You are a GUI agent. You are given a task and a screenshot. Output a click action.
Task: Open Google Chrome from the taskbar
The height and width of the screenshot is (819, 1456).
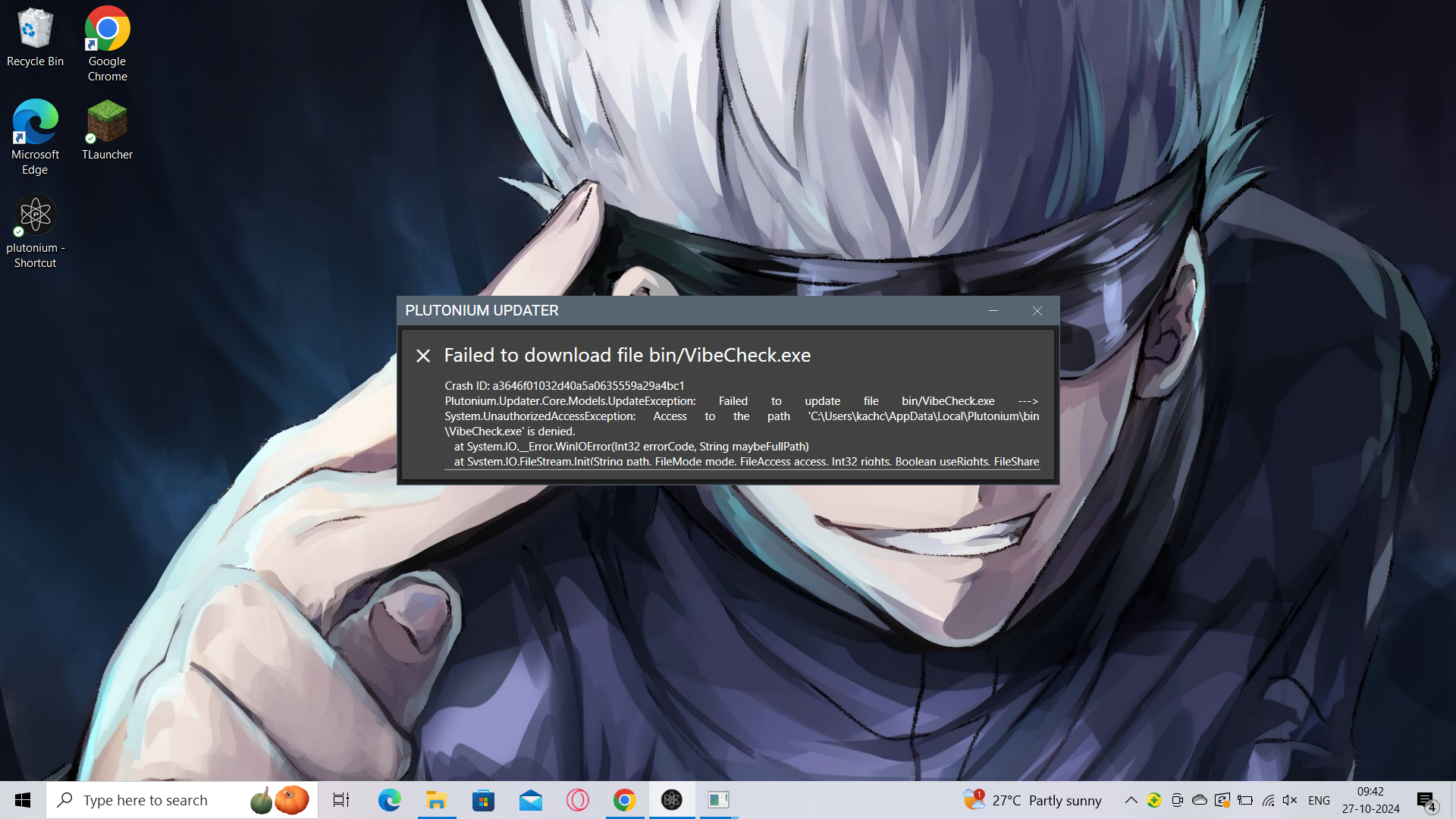click(x=625, y=800)
